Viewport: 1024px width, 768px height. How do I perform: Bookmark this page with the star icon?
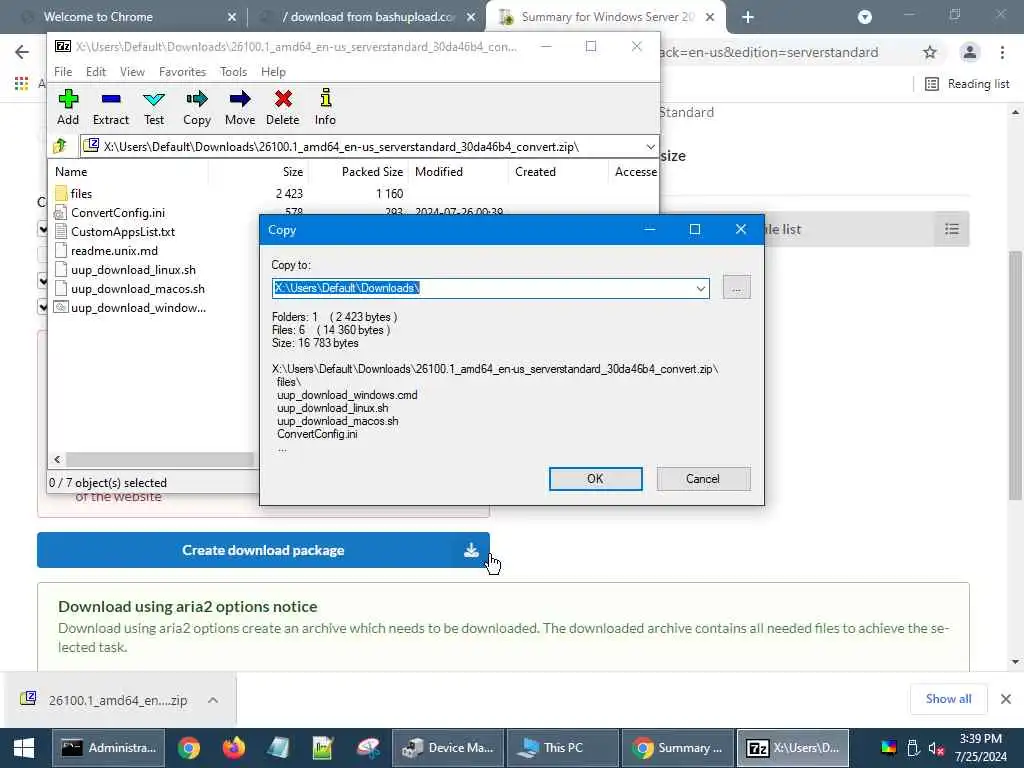pos(930,52)
